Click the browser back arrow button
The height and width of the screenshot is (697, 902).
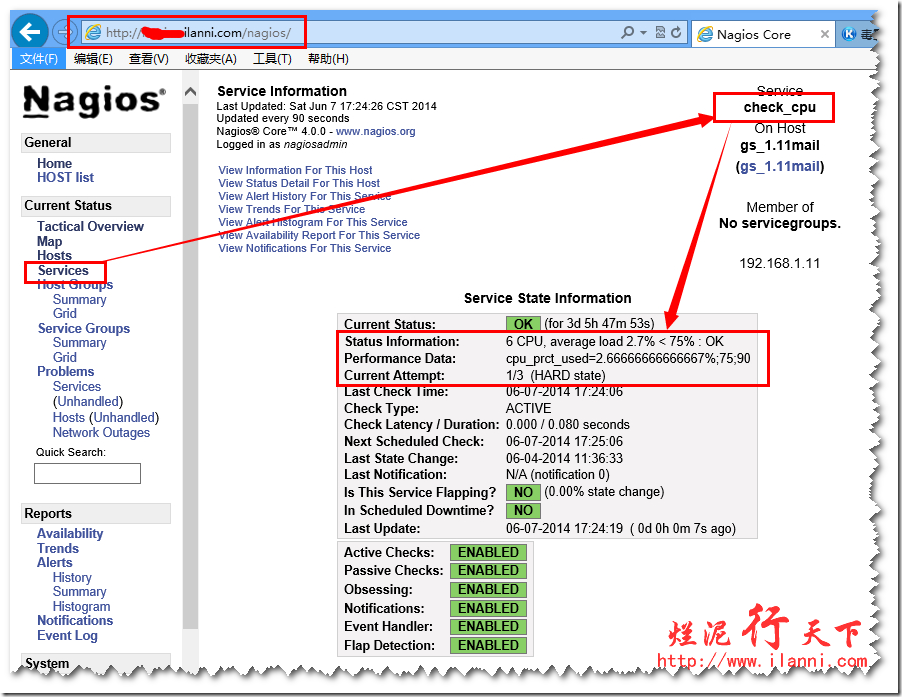coord(30,32)
